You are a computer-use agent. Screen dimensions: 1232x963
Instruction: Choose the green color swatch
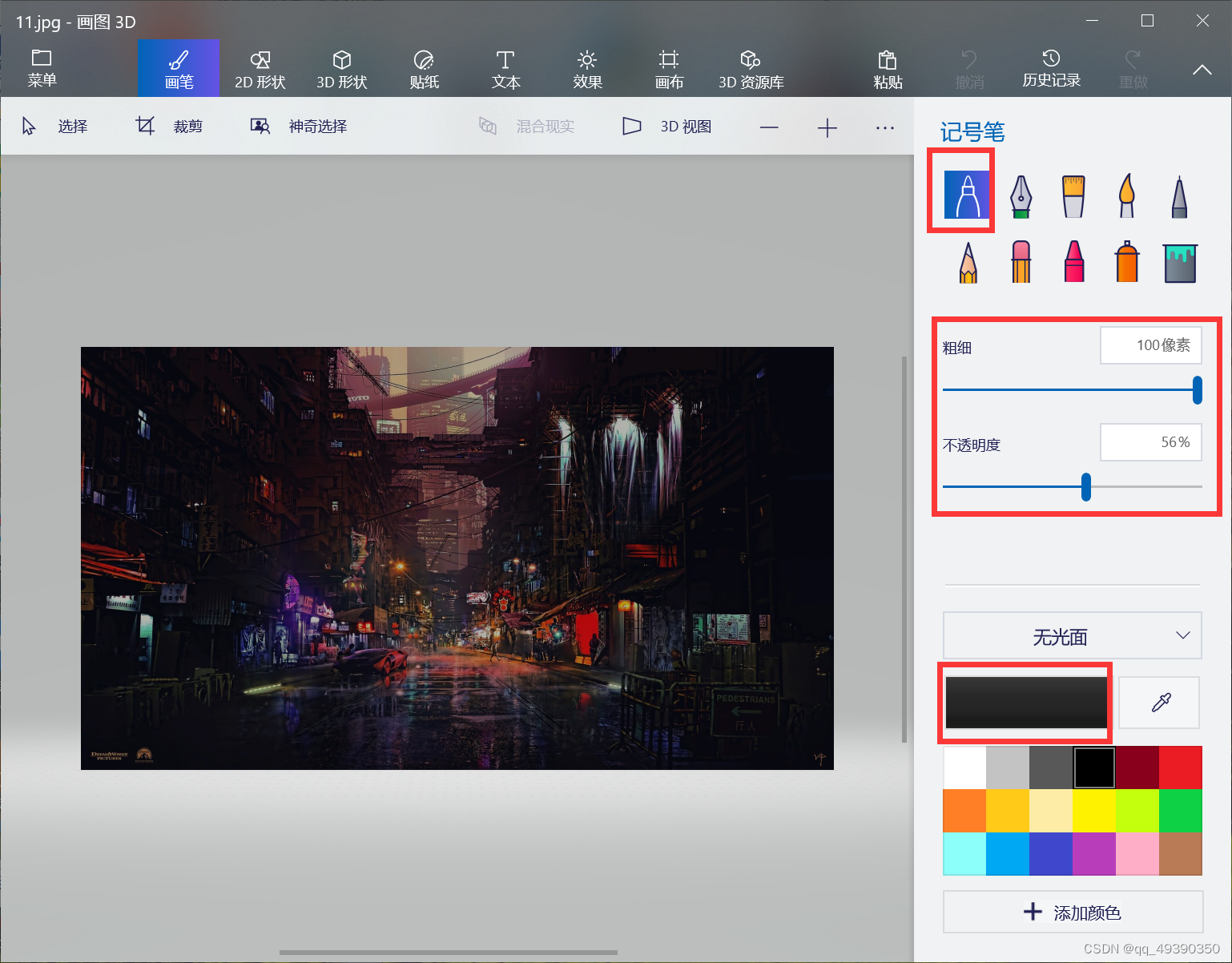click(1181, 811)
